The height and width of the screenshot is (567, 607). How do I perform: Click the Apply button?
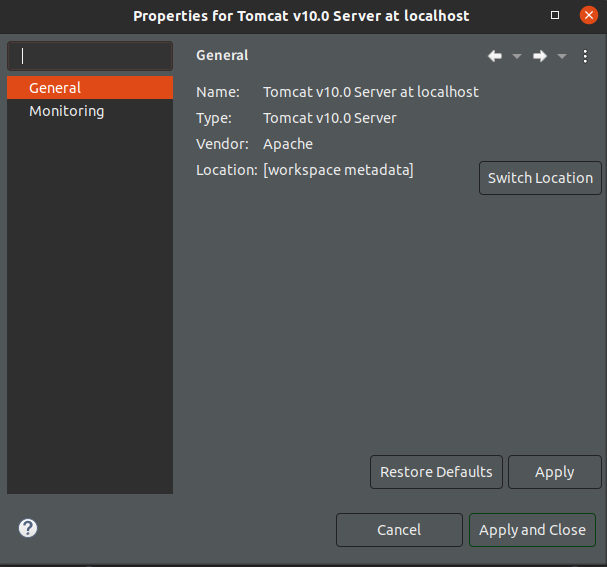[554, 472]
